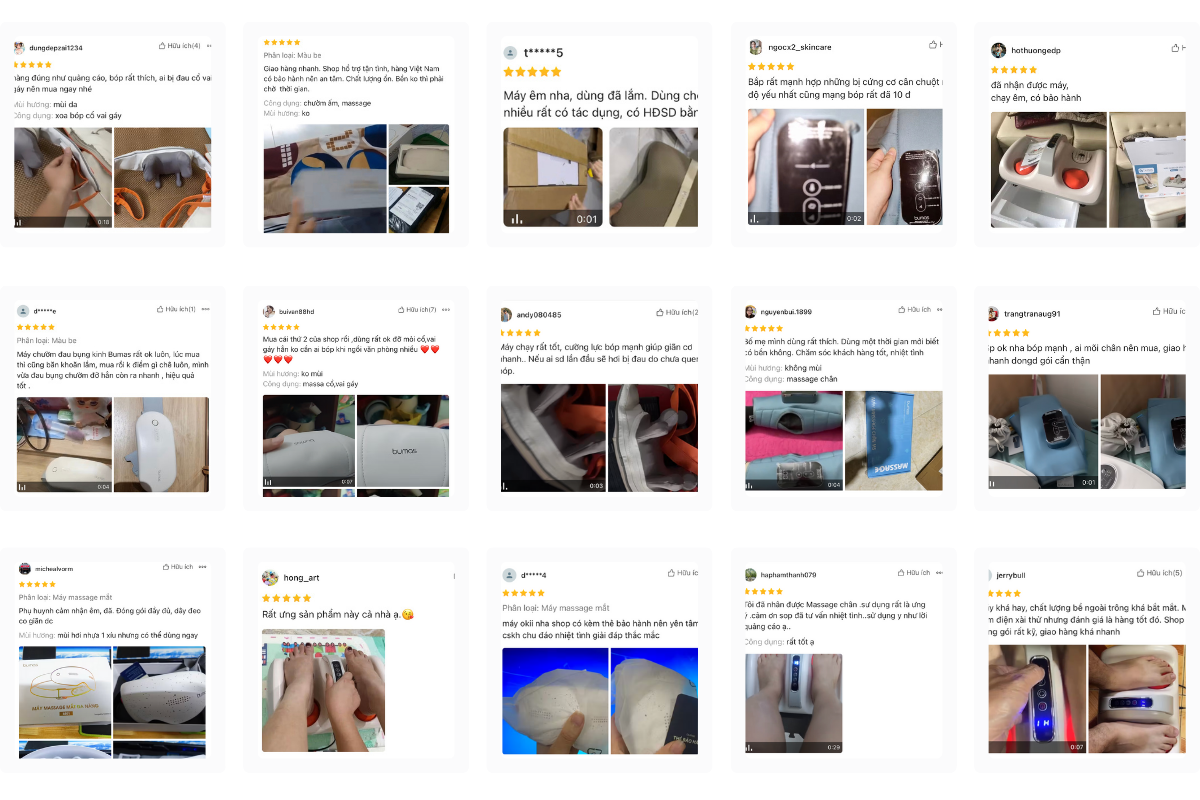Open username link andy080485
1200x800 pixels.
click(538, 314)
